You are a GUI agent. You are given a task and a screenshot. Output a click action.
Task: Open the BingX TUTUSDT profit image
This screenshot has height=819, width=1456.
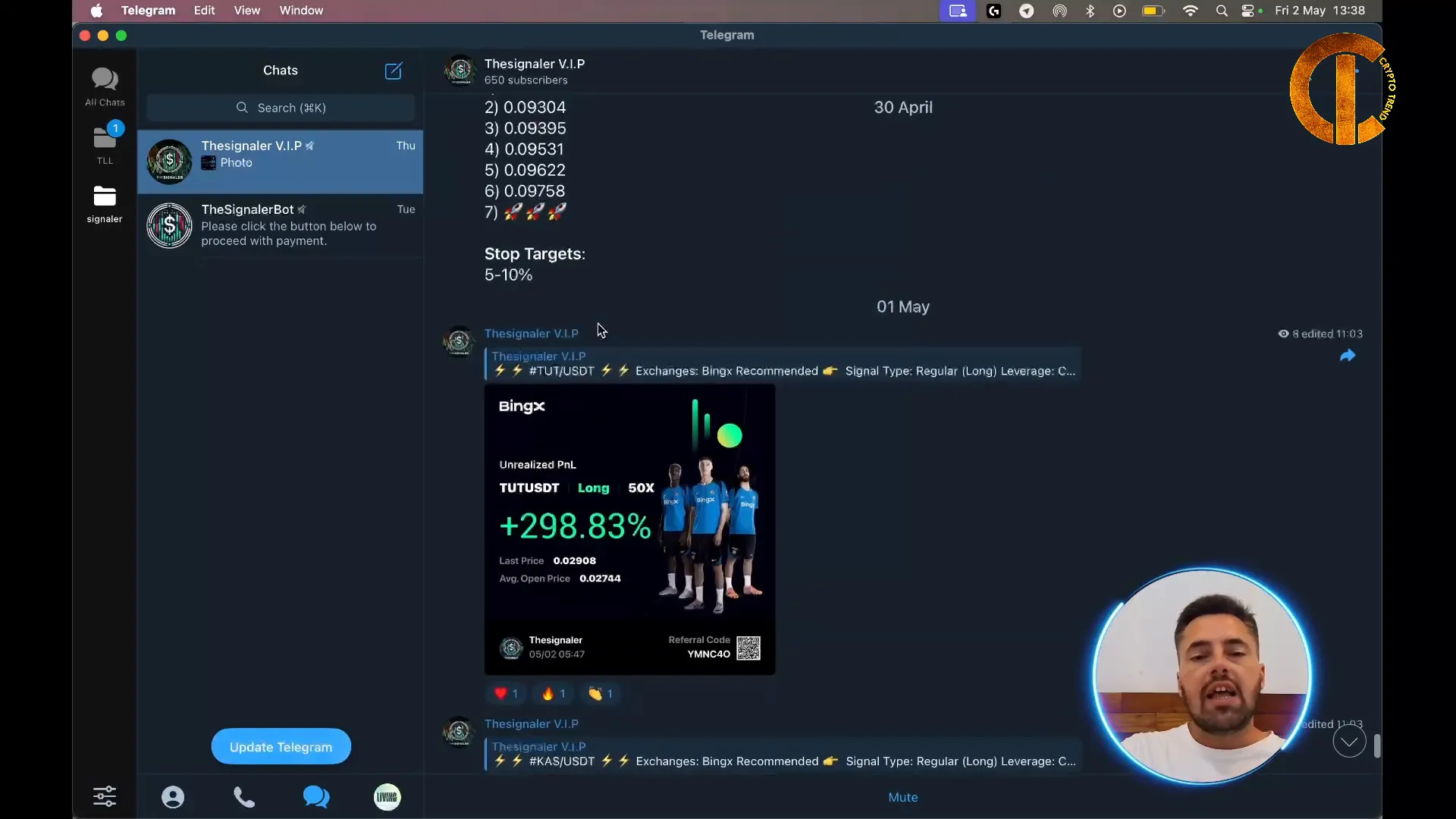pyautogui.click(x=629, y=529)
